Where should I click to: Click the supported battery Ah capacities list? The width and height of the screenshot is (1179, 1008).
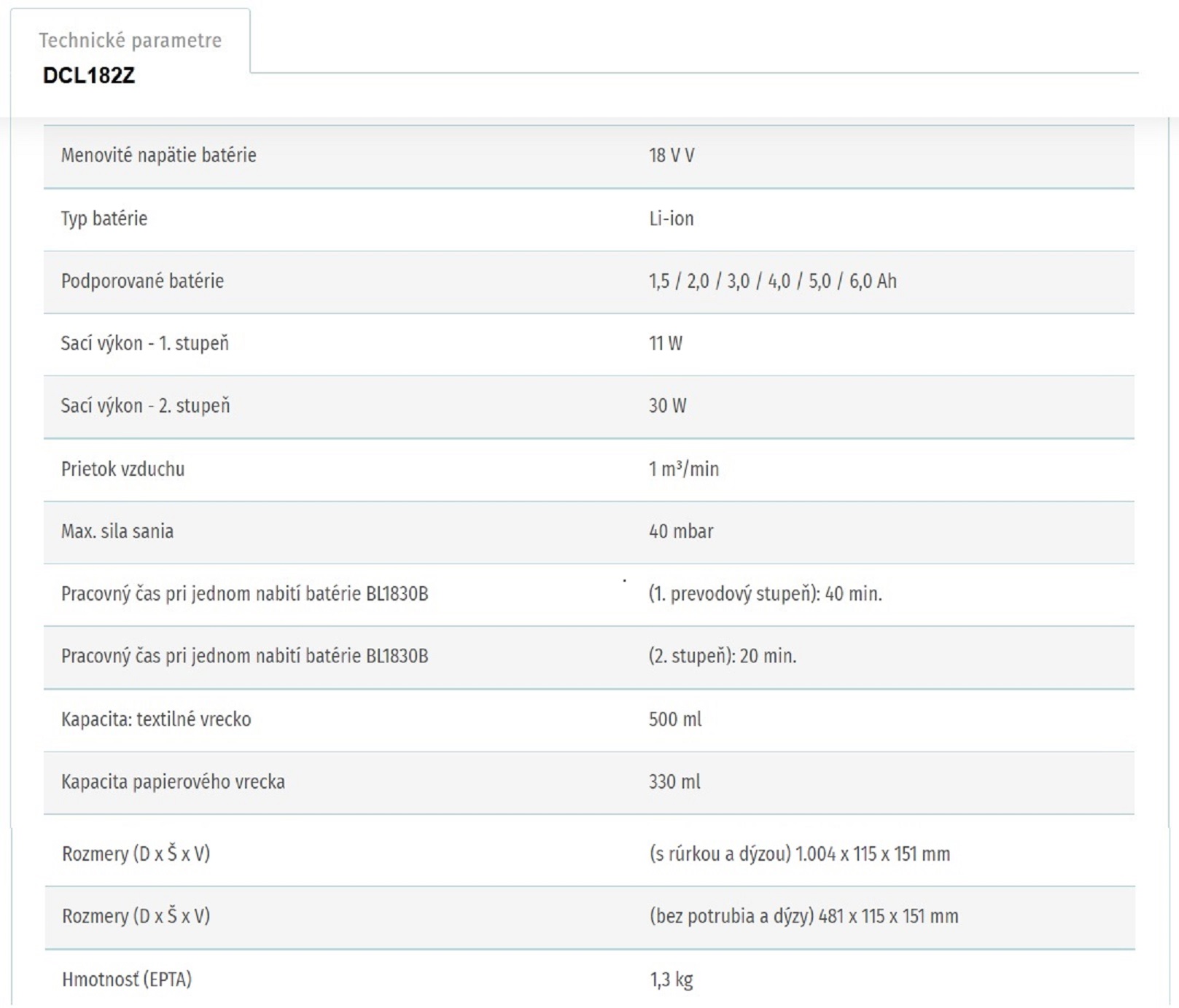pyautogui.click(x=772, y=281)
